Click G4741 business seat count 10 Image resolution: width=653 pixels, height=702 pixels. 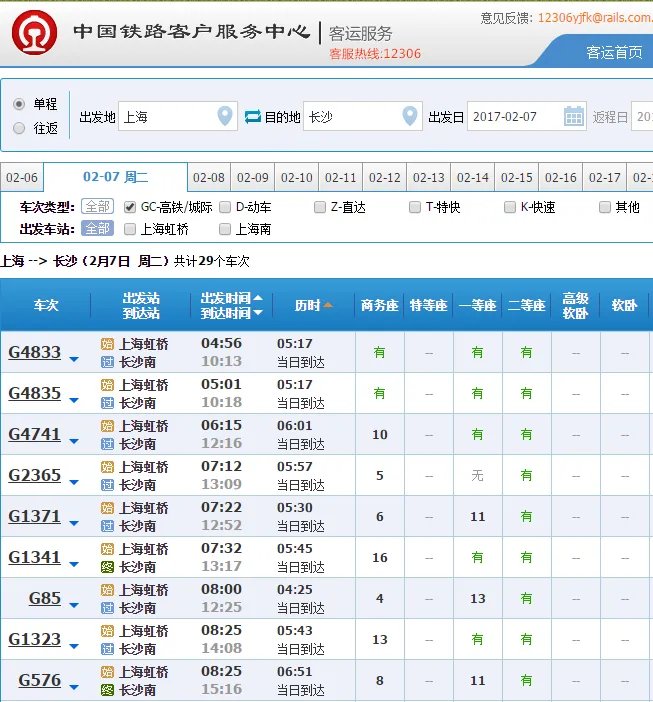click(x=380, y=435)
